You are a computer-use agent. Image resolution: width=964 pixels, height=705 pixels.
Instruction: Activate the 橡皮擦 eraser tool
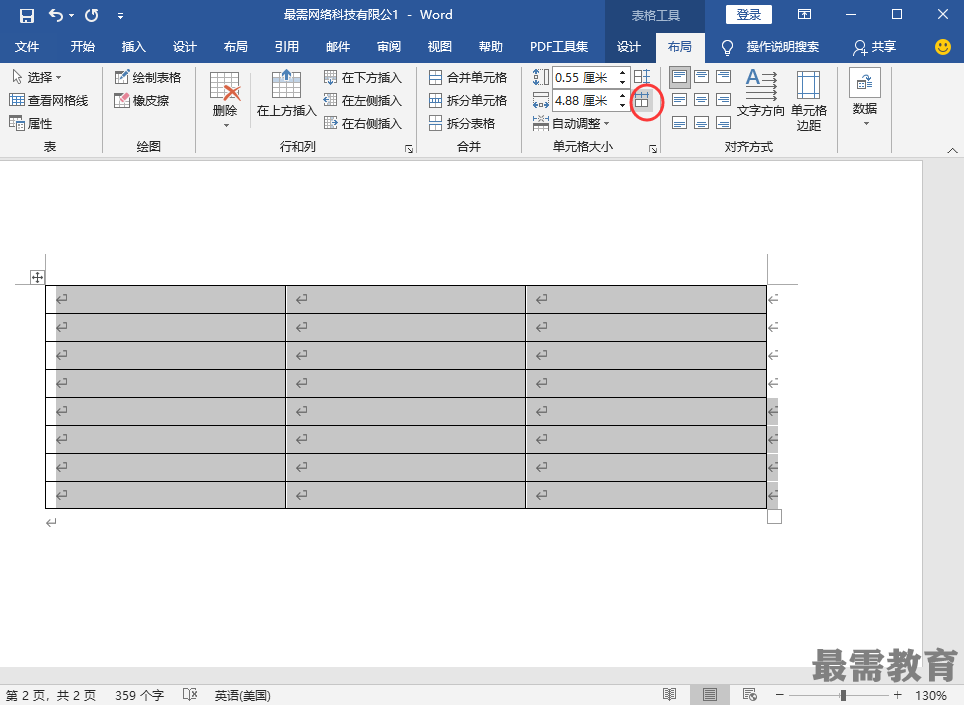tap(141, 100)
